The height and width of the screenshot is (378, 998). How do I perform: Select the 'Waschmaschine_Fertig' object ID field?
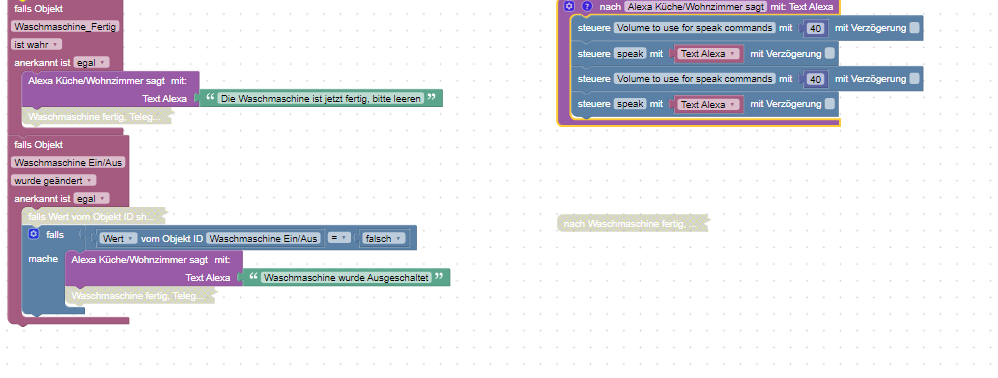click(x=66, y=27)
